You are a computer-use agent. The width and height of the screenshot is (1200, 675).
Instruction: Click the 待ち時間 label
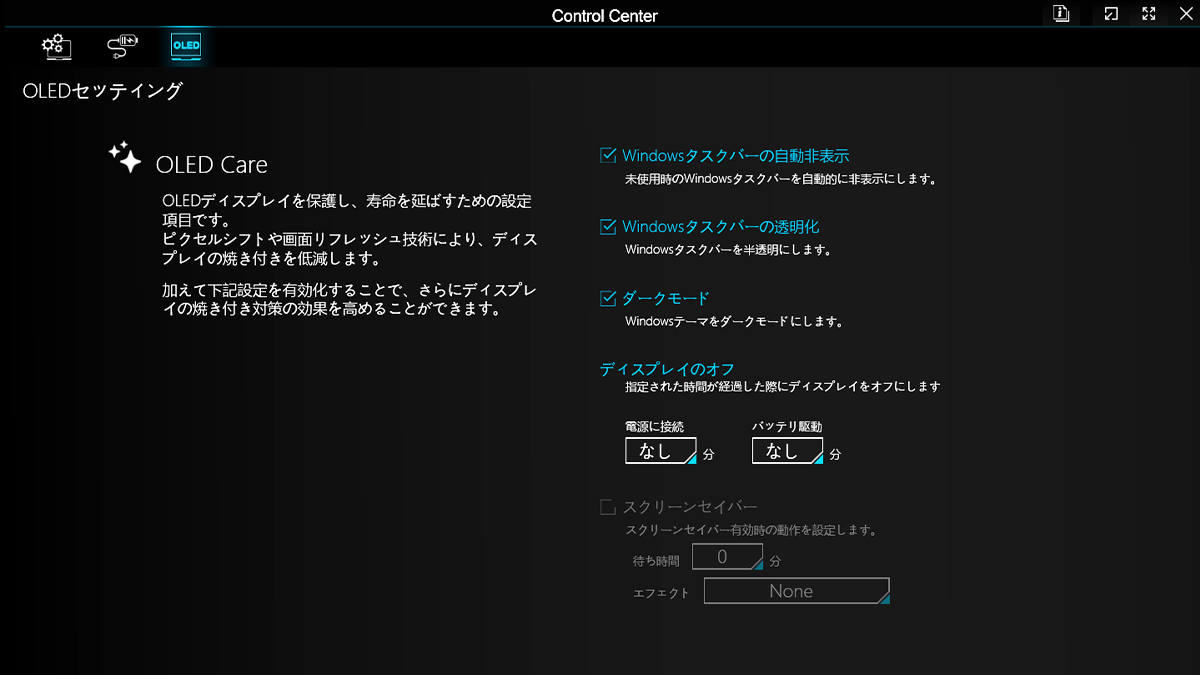[x=656, y=561]
